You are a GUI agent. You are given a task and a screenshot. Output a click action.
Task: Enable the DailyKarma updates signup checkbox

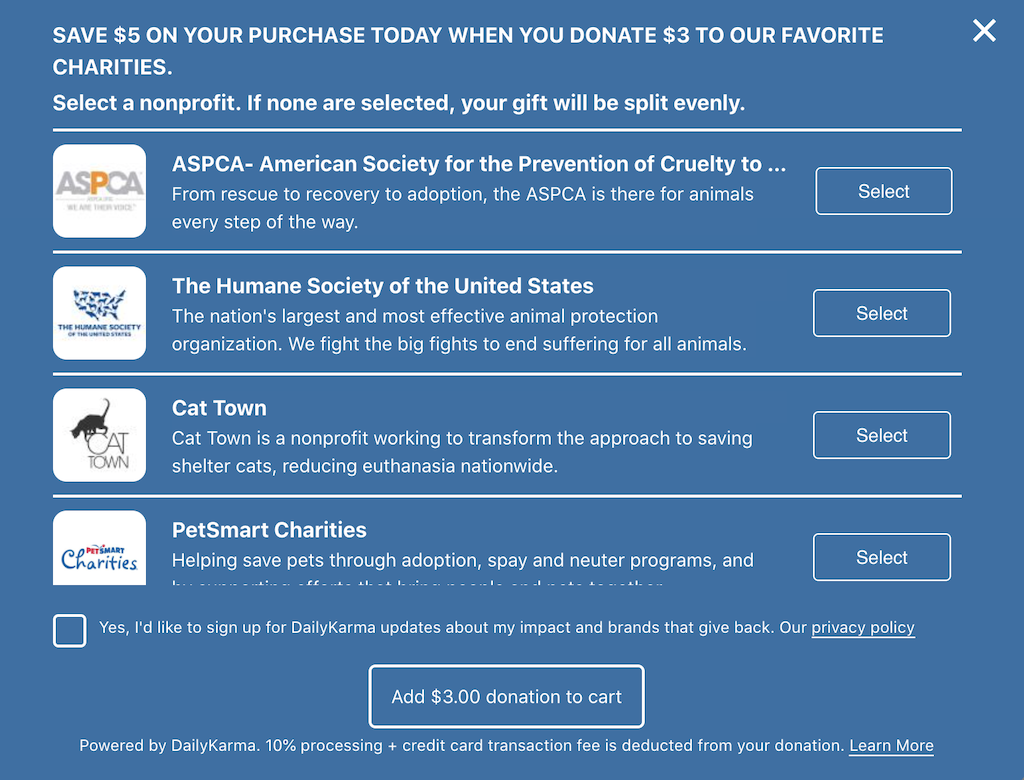coord(70,631)
